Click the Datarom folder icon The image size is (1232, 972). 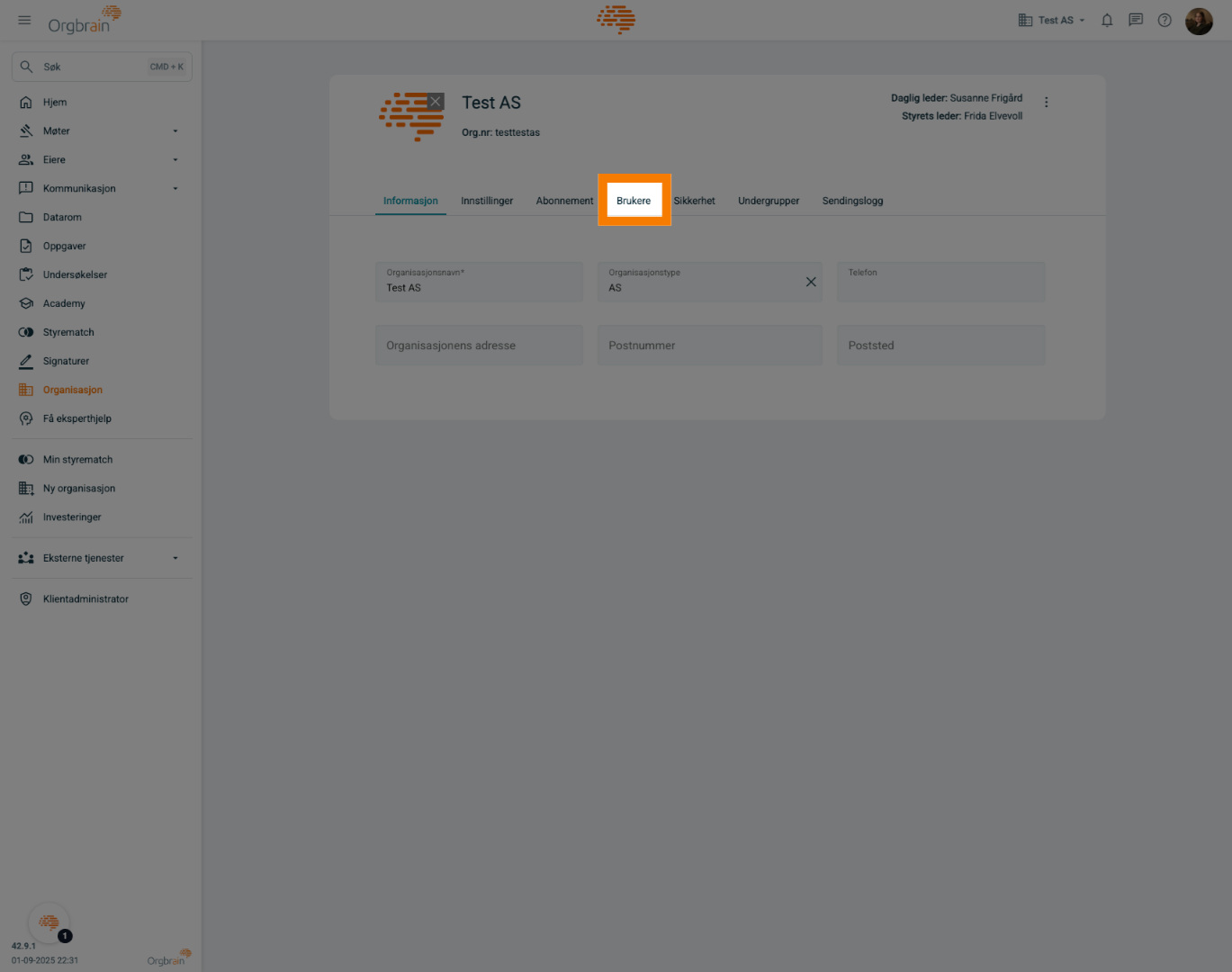(x=26, y=218)
